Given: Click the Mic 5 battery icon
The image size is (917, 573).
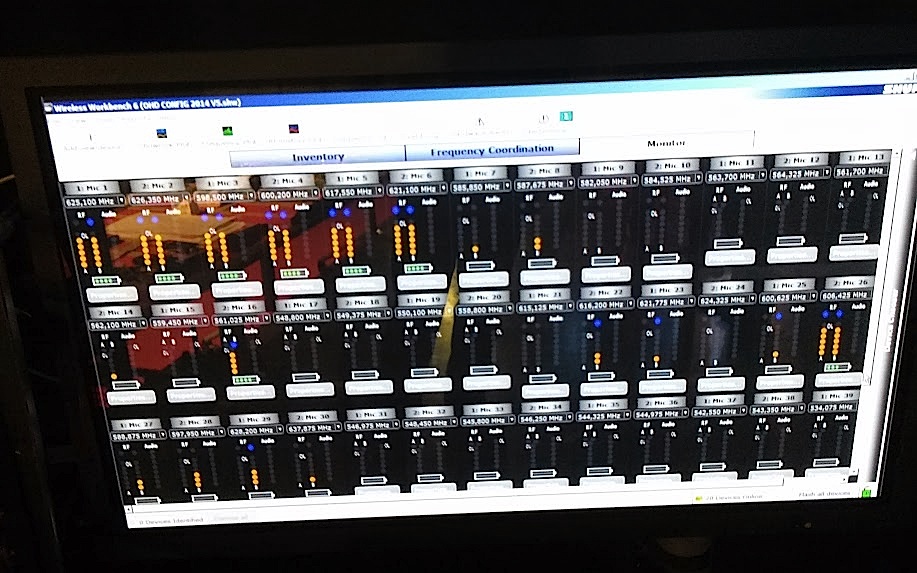Looking at the screenshot, I should [356, 271].
